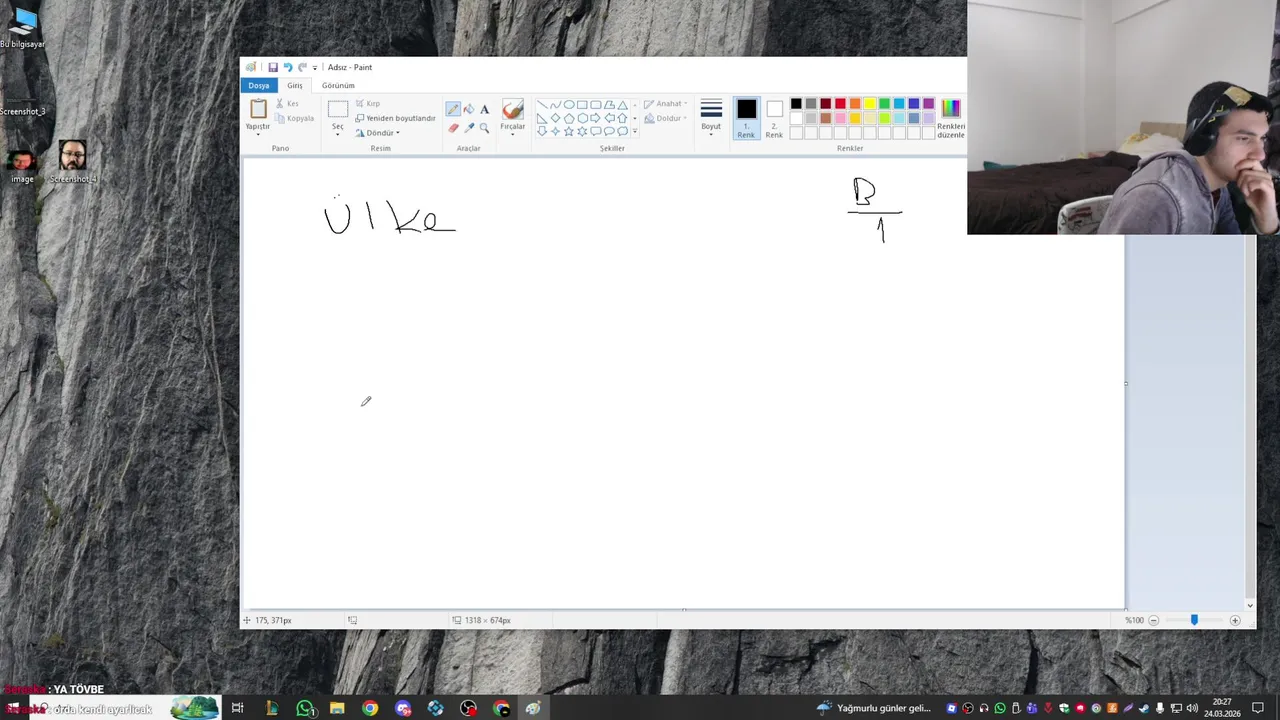Select the Pencil tool in Paint
Image resolution: width=1280 pixels, height=720 pixels.
click(453, 109)
